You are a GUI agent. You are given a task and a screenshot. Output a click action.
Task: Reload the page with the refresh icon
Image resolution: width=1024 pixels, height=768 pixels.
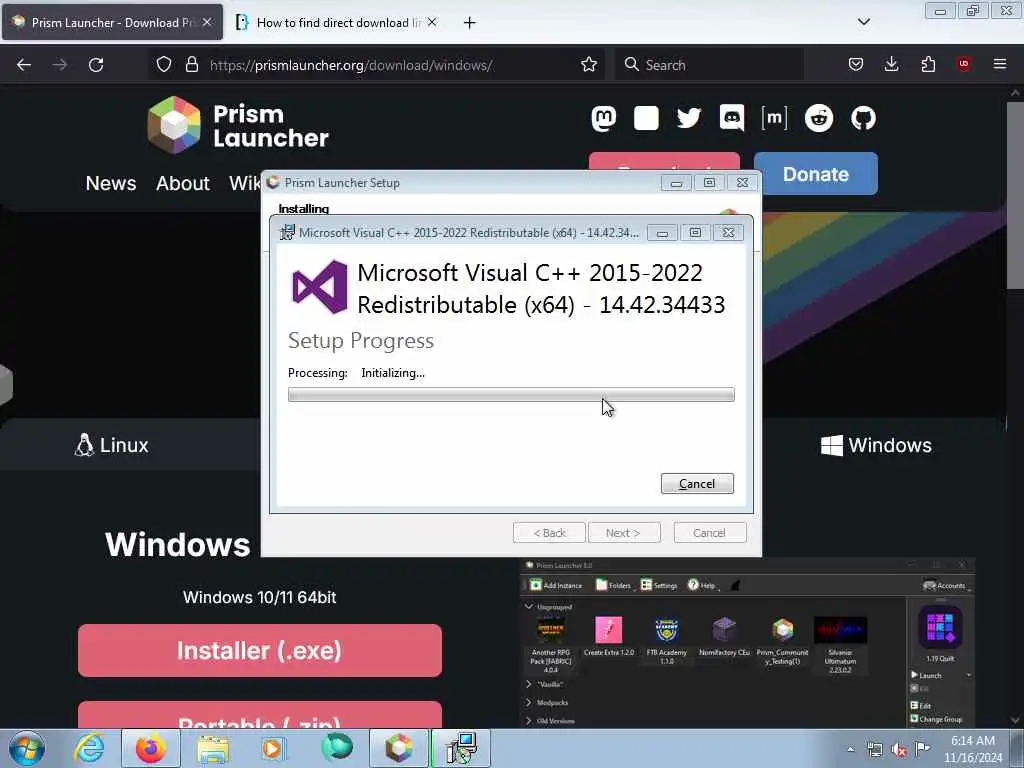pos(96,65)
